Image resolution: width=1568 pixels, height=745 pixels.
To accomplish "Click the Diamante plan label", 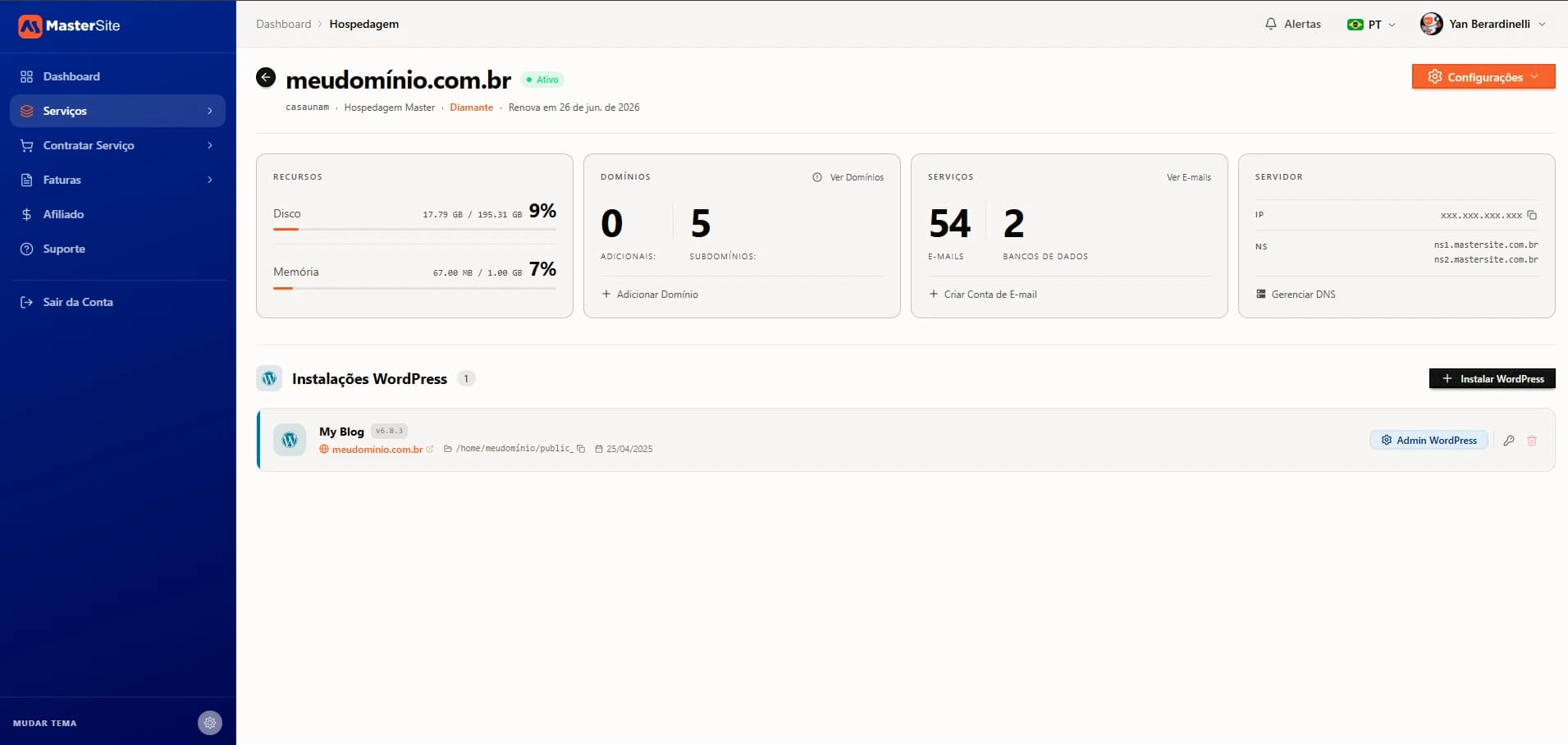I will click(472, 107).
